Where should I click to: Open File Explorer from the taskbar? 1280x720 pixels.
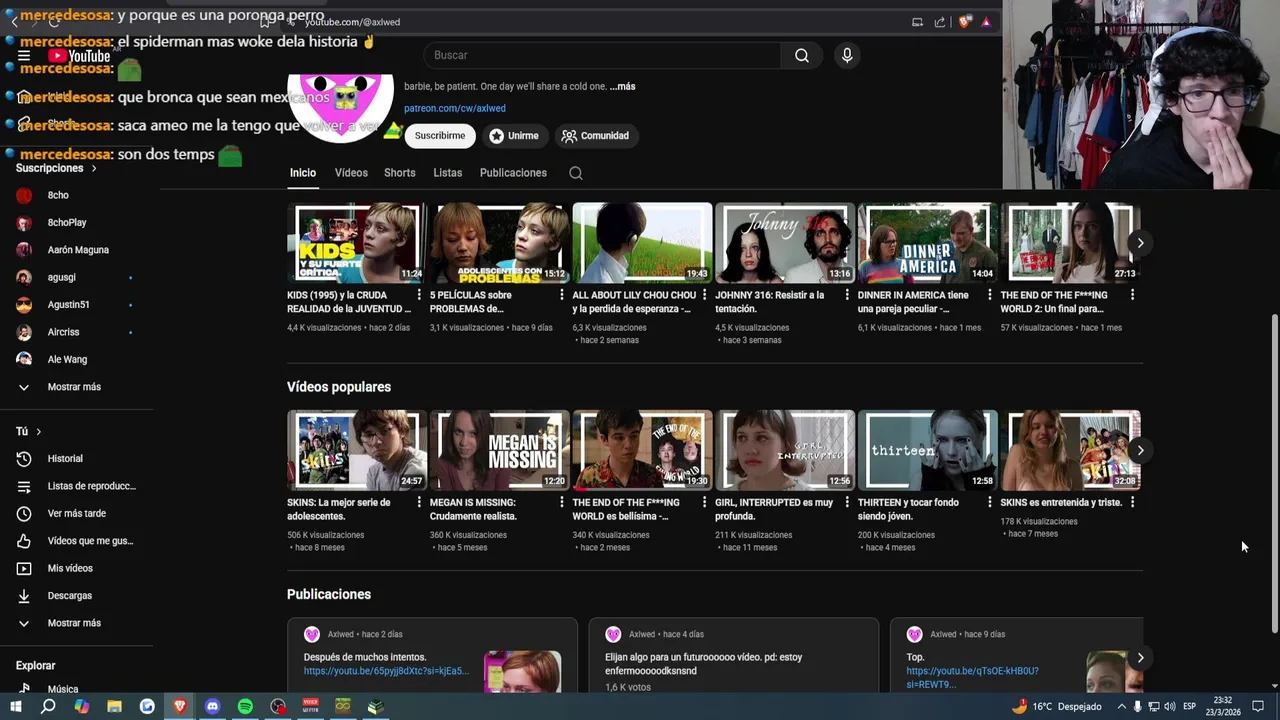coord(114,706)
